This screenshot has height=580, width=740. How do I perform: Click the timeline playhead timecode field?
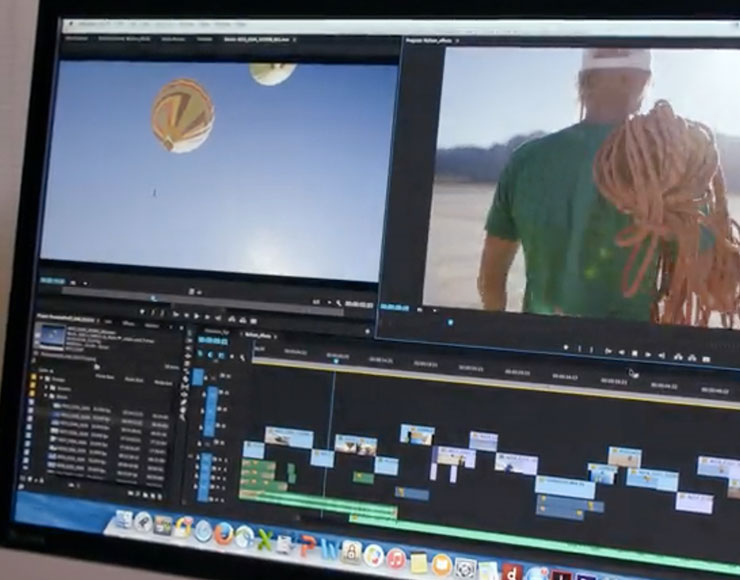[x=212, y=340]
